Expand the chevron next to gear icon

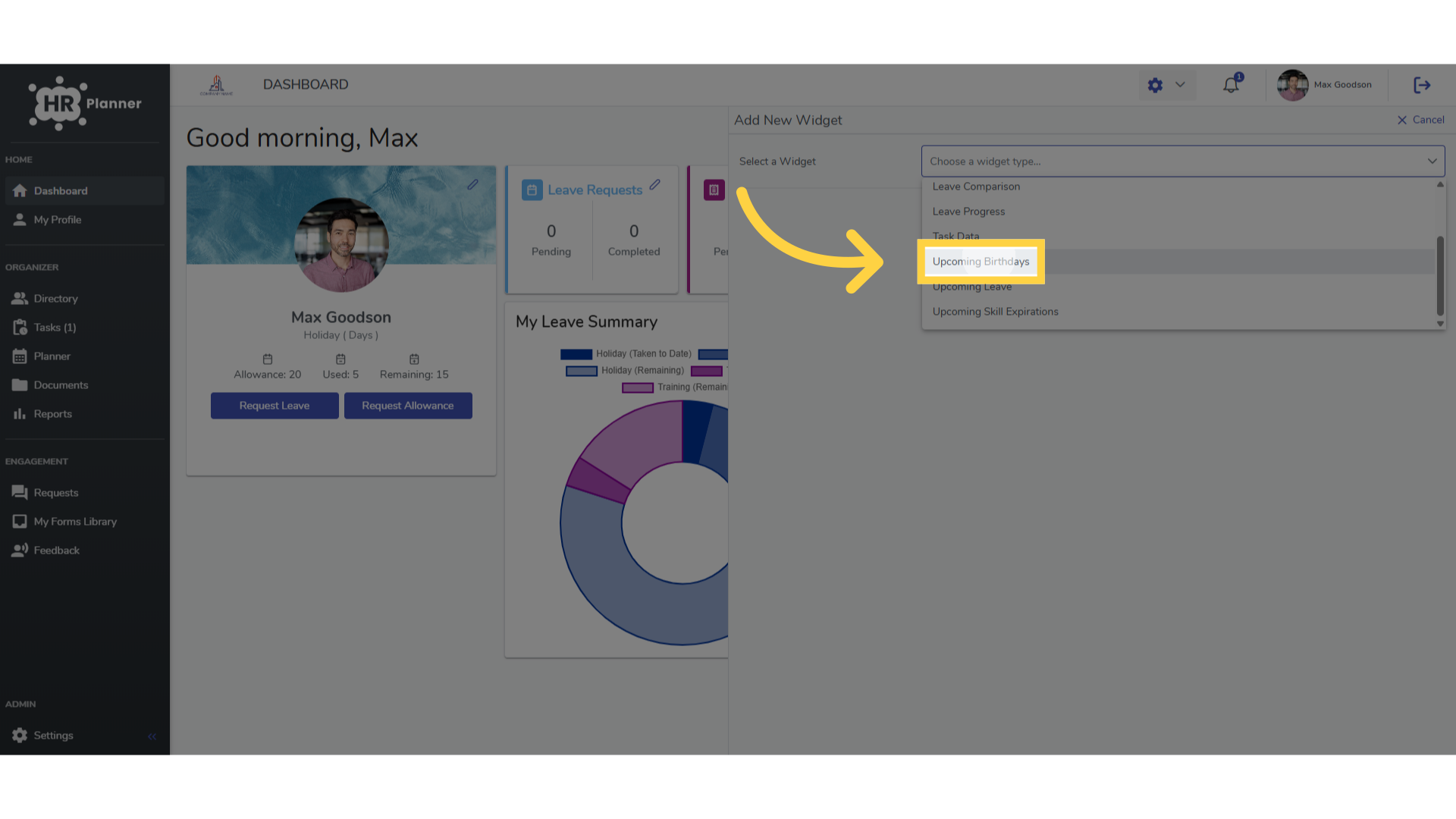1180,85
